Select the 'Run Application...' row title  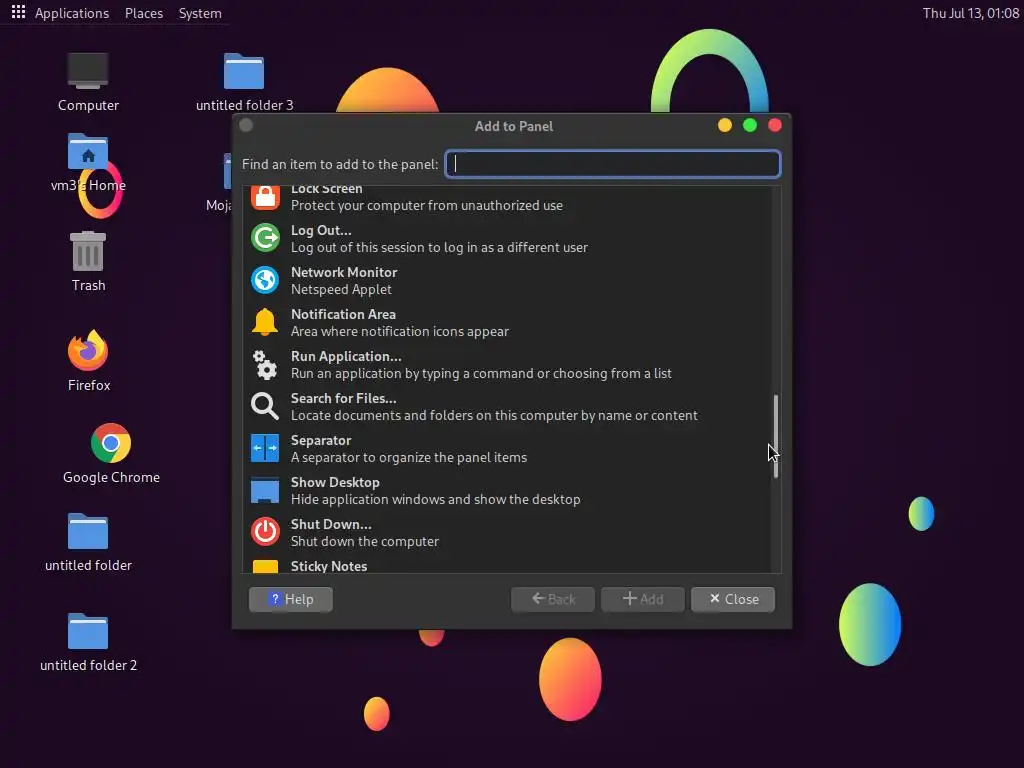click(346, 356)
